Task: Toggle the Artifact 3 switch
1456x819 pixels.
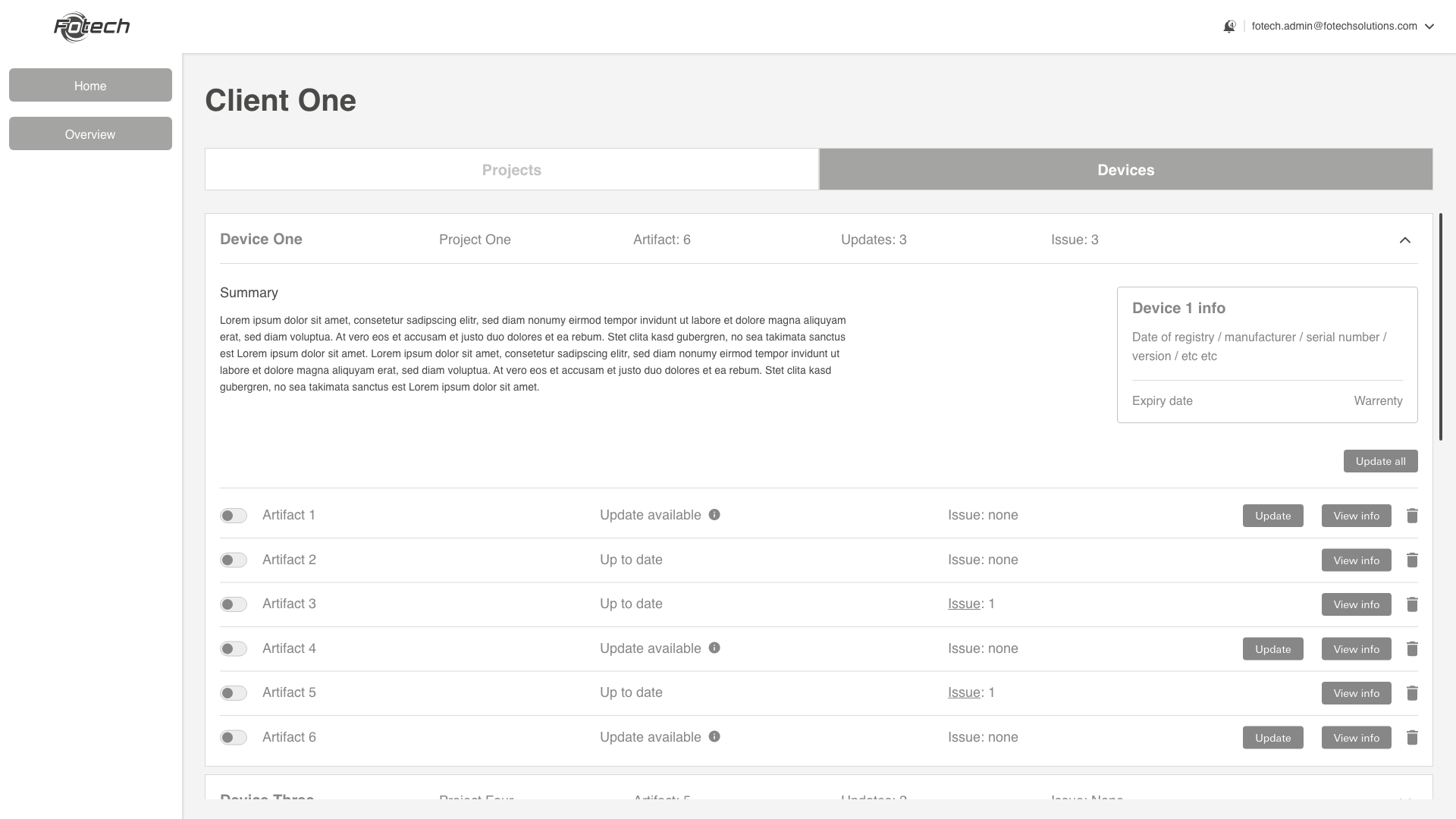Action: [234, 604]
